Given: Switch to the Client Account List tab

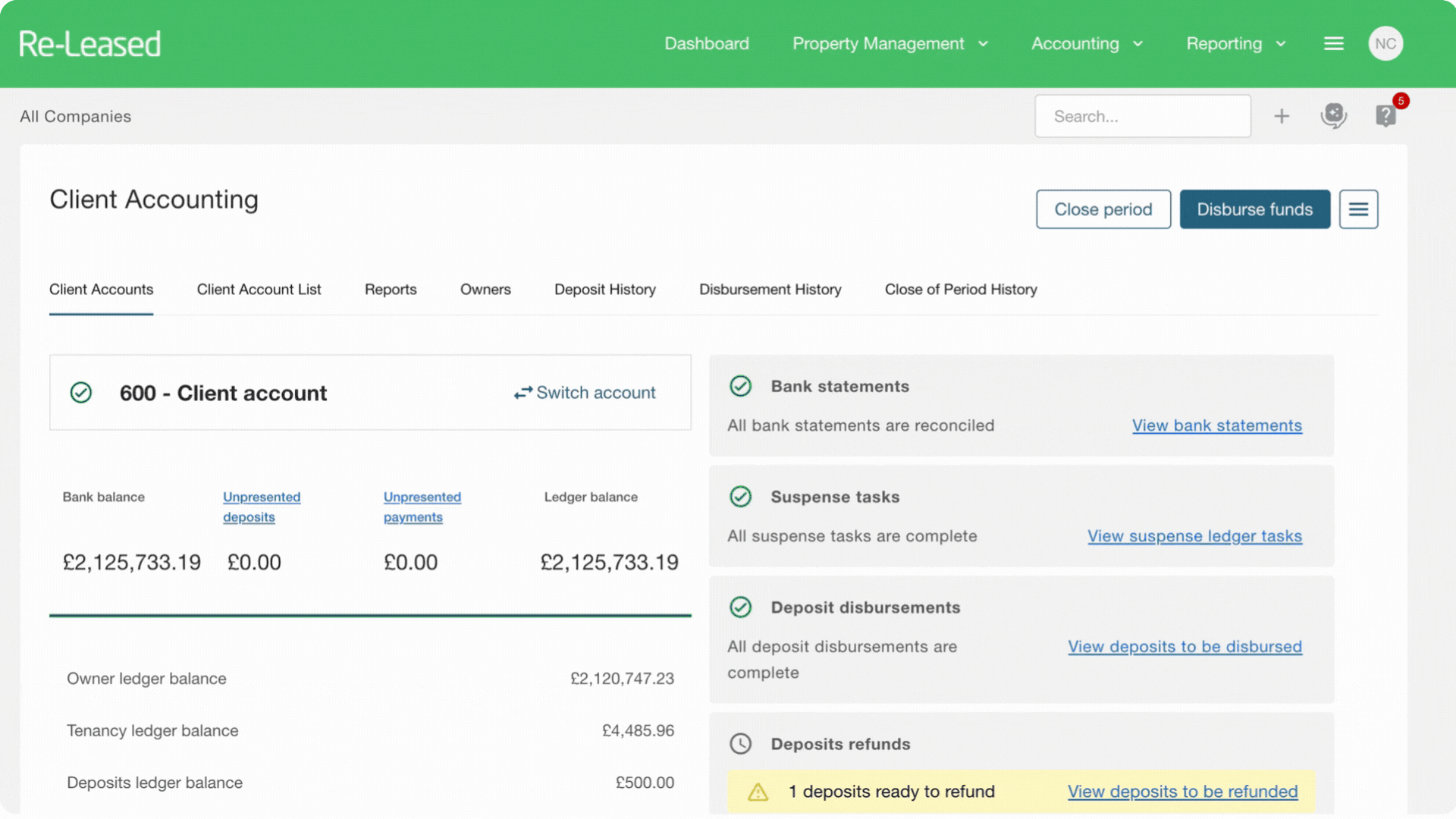Looking at the screenshot, I should click(x=259, y=290).
